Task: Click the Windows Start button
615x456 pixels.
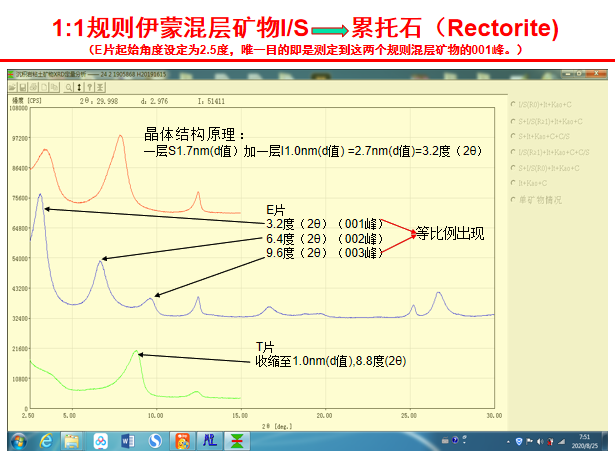Action: [17, 440]
